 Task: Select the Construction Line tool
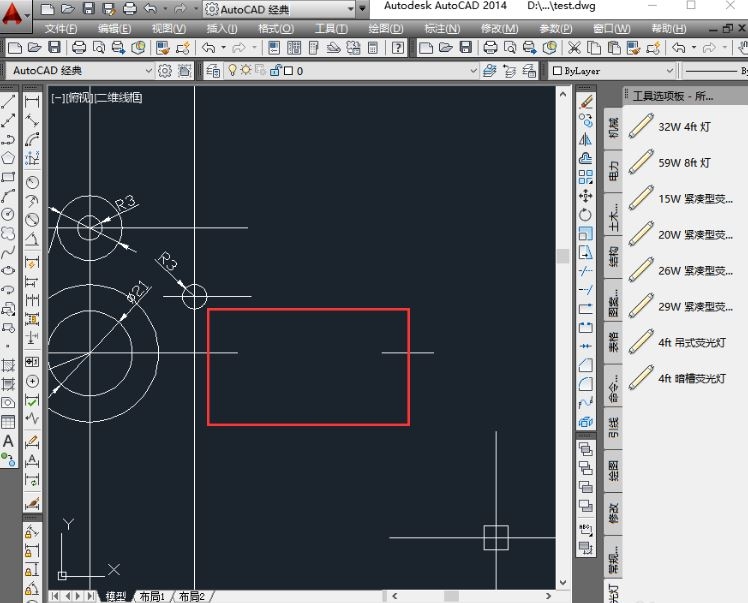coord(8,120)
